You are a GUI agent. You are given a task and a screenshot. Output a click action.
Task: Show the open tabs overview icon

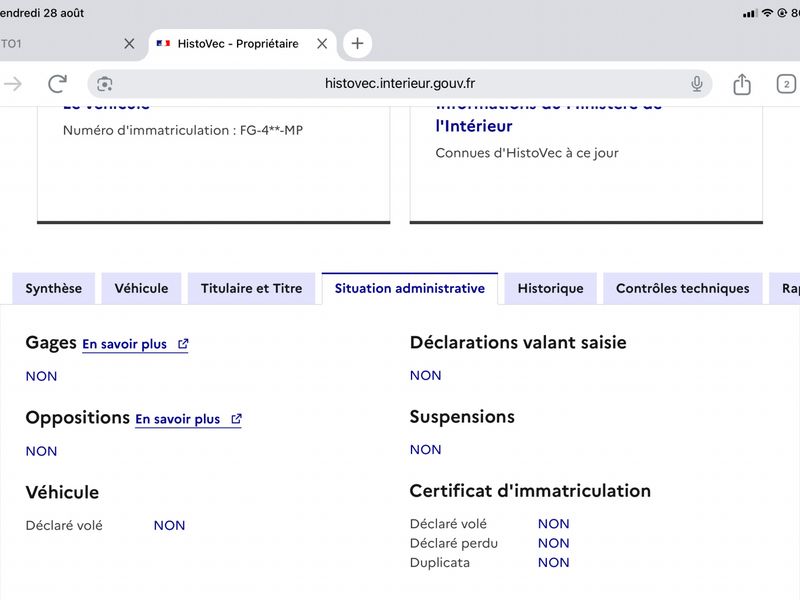click(786, 84)
